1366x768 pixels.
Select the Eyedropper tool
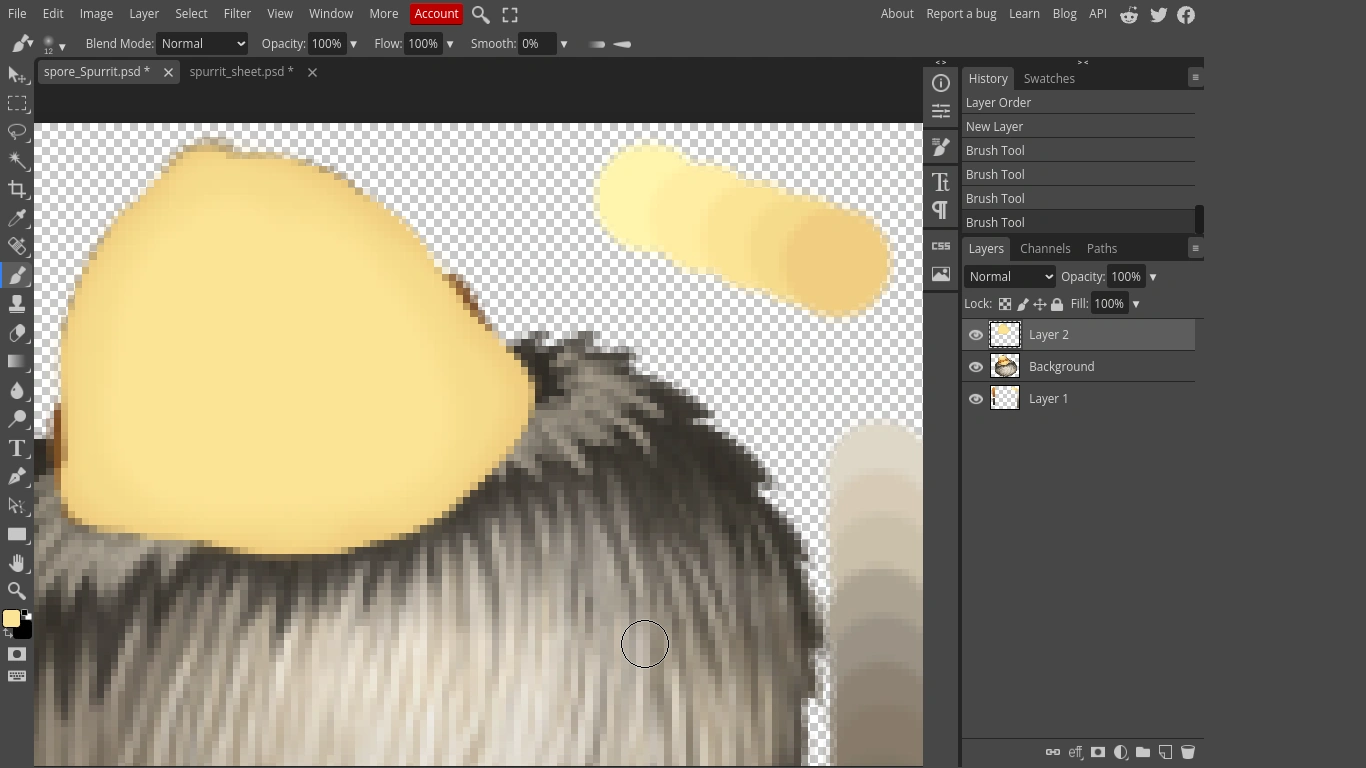tap(17, 218)
